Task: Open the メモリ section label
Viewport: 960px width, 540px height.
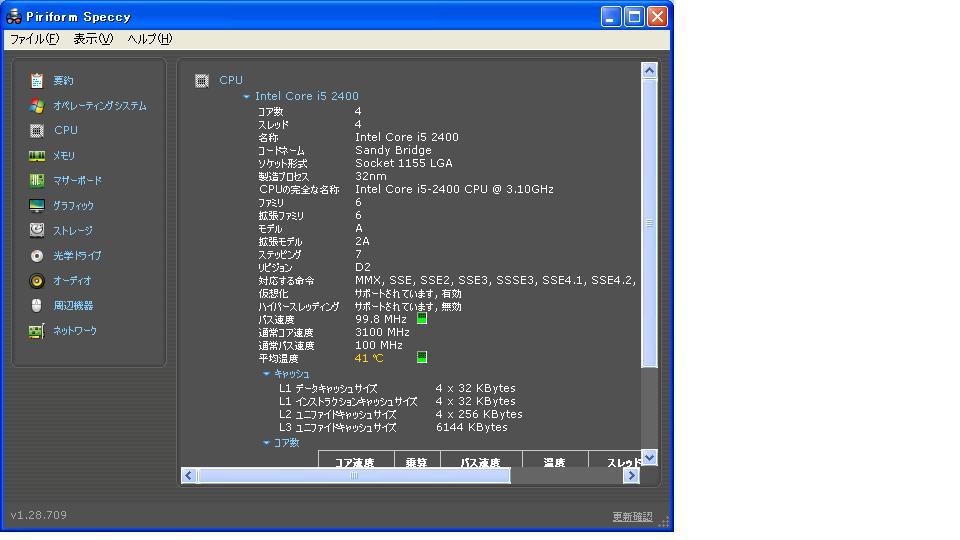Action: click(x=64, y=156)
